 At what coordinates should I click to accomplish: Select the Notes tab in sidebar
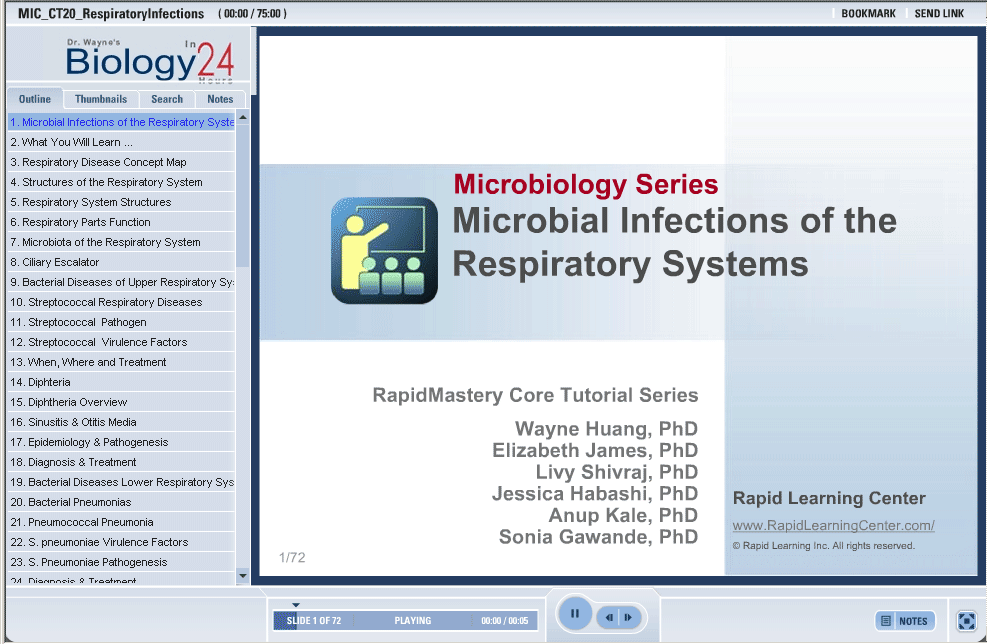(220, 99)
